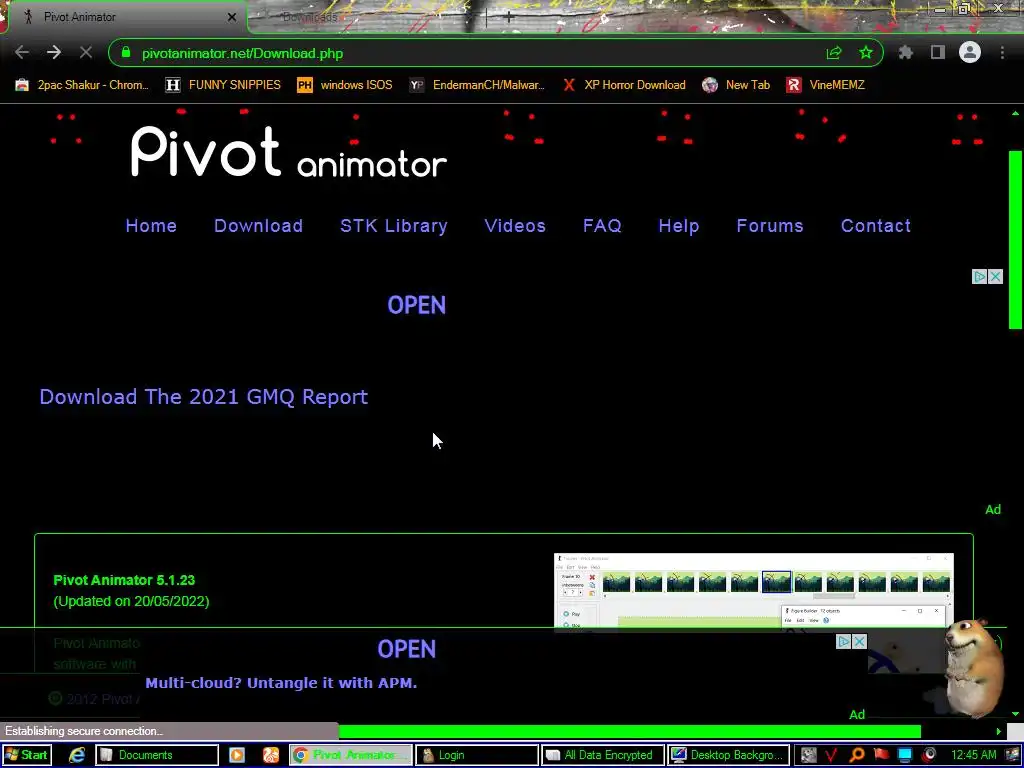Open the windows ISOS bookmark
Screen dimensions: 1024x768
tap(345, 85)
